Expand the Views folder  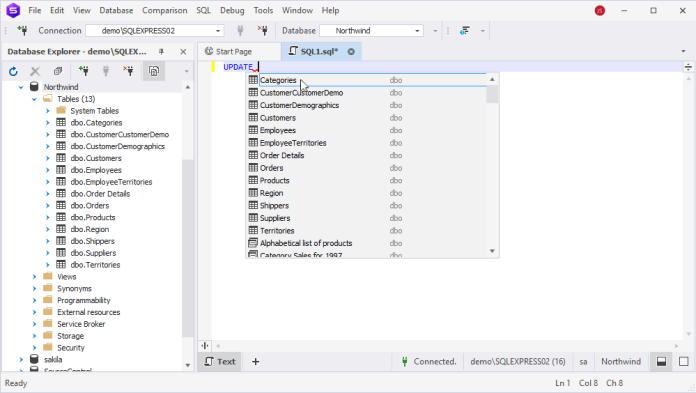pos(34,277)
